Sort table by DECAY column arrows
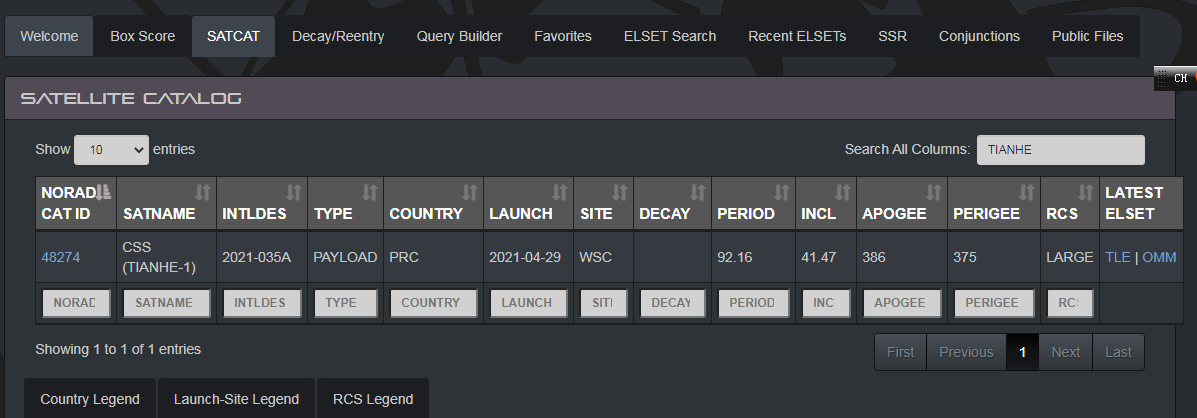 [x=698, y=191]
